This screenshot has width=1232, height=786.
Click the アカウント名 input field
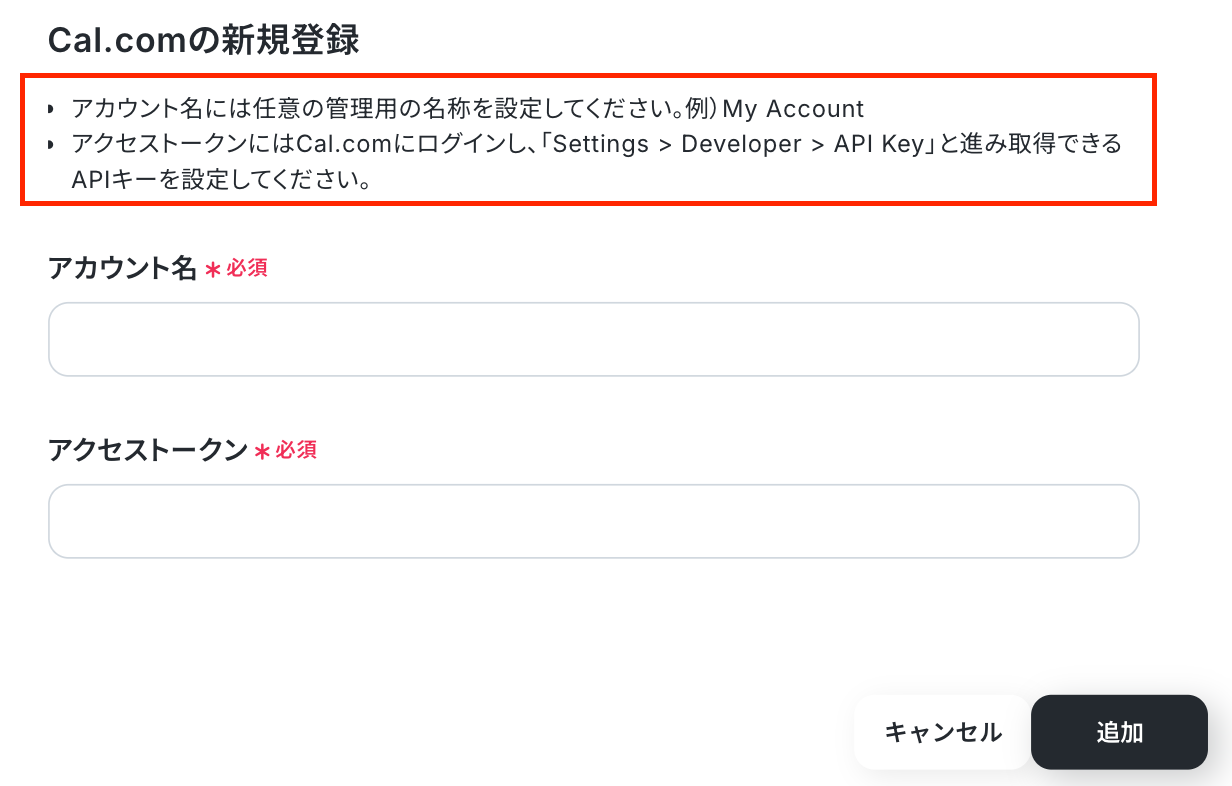[x=593, y=339]
